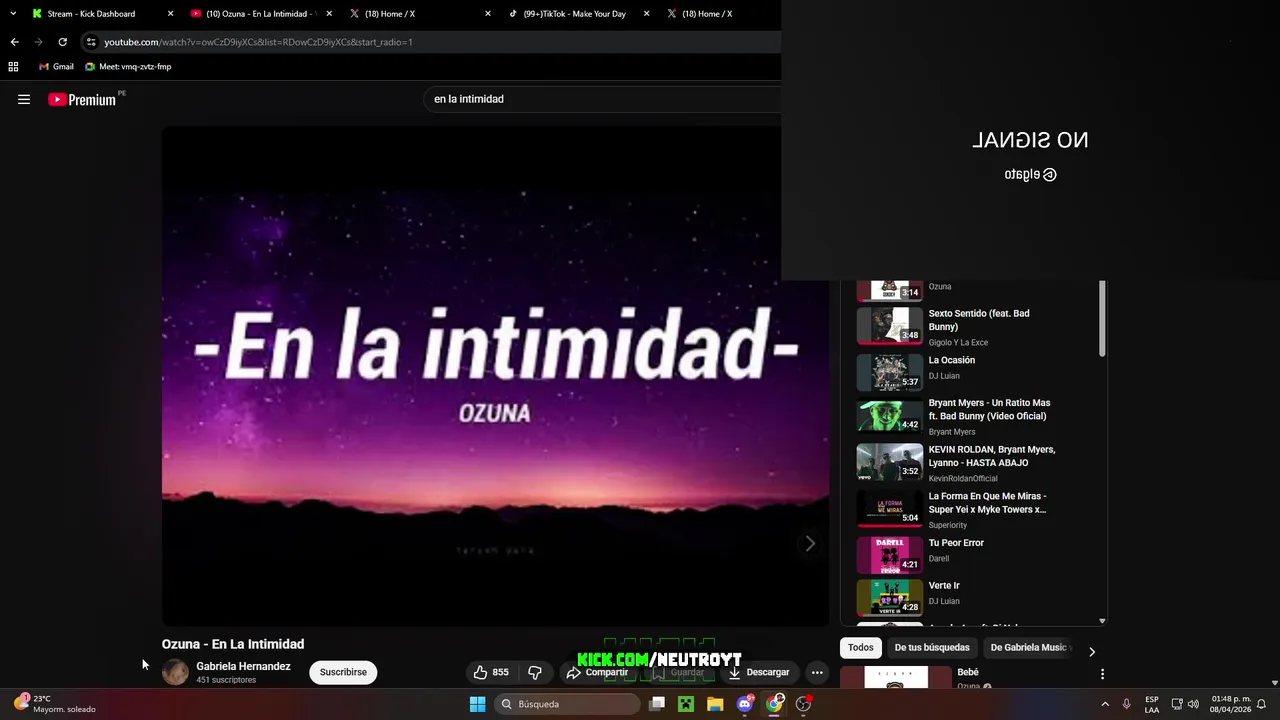This screenshot has height=720, width=1280.
Task: Open the YouTube hamburger guide menu
Action: coord(24,99)
